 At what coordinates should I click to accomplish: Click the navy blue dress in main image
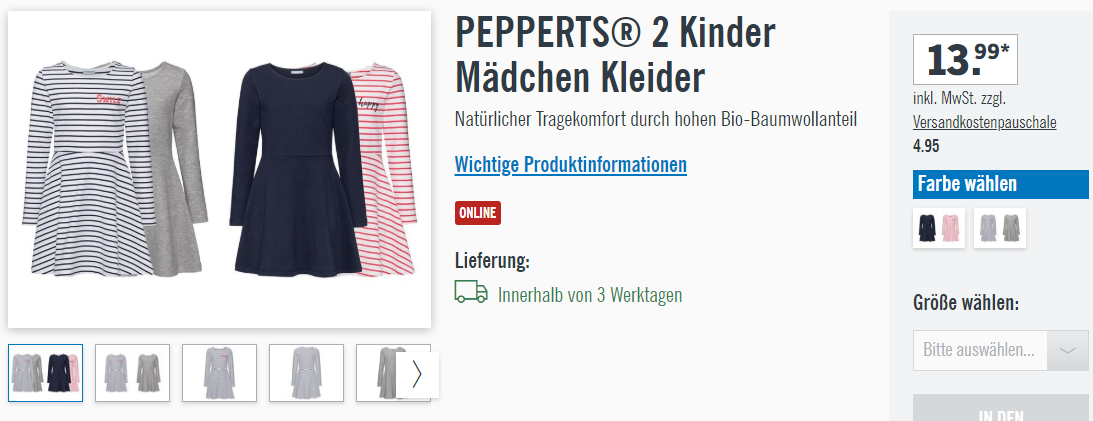click(298, 169)
